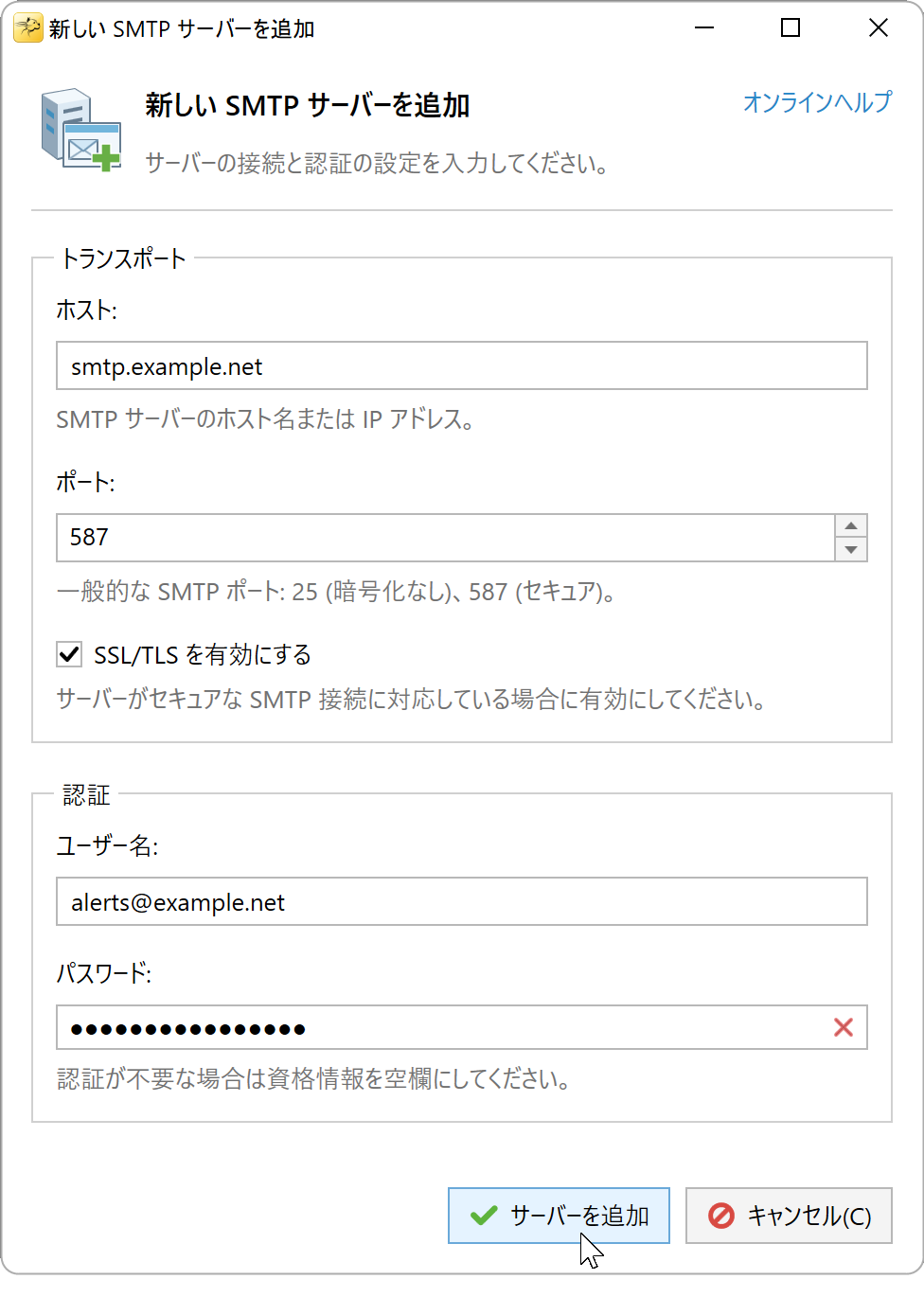The height and width of the screenshot is (1297, 924).
Task: Click into the ポート field showing 587
Action: pos(445,538)
